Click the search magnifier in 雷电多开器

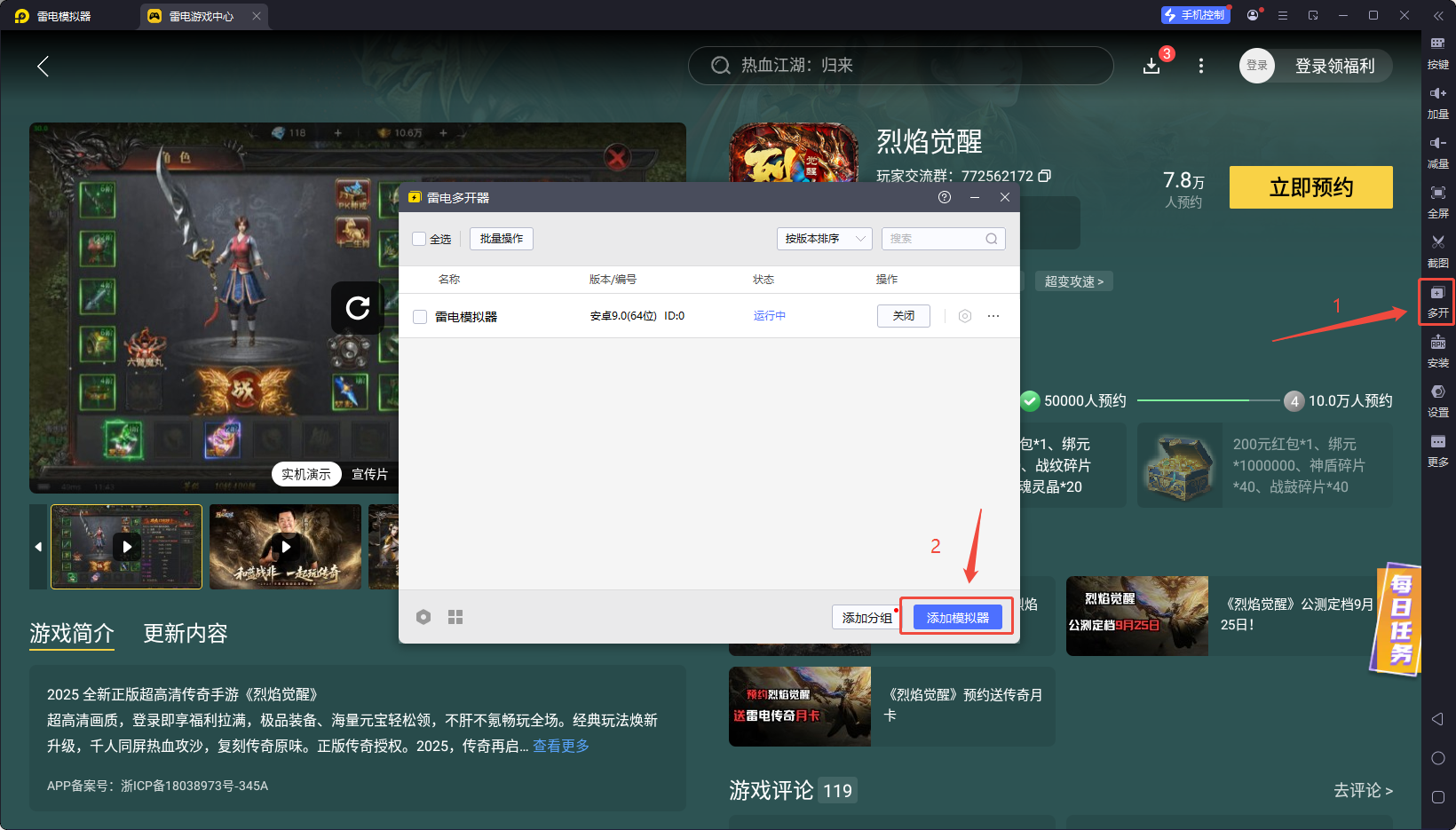[x=992, y=239]
